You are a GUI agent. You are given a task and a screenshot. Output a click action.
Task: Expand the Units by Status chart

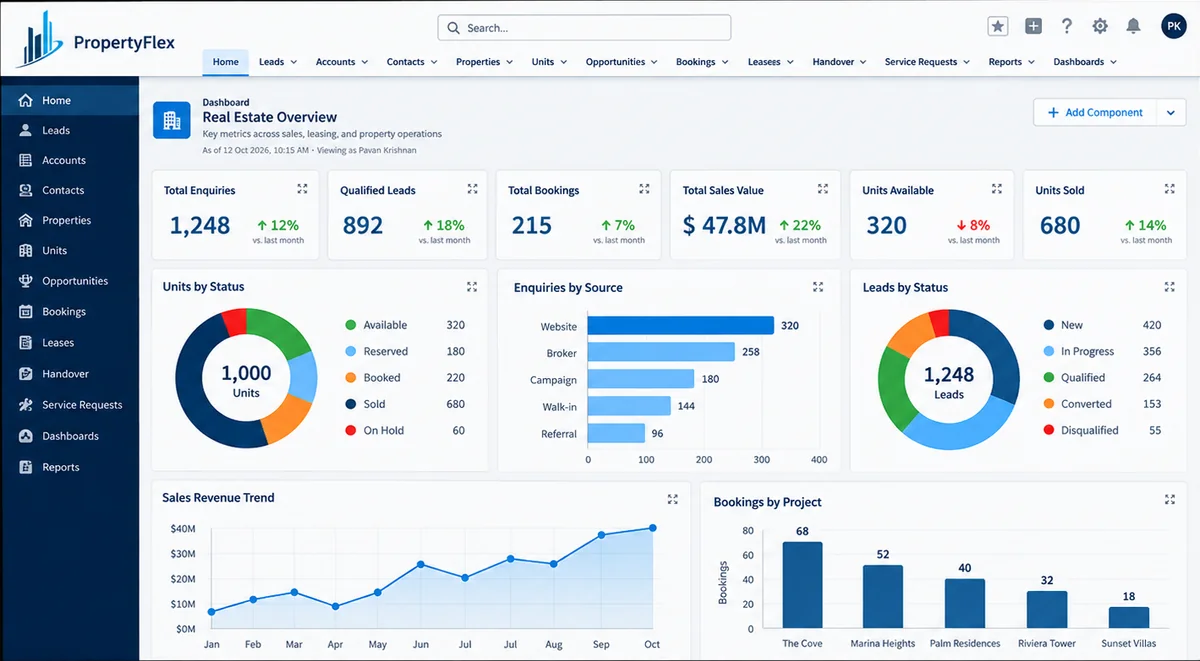[472, 287]
